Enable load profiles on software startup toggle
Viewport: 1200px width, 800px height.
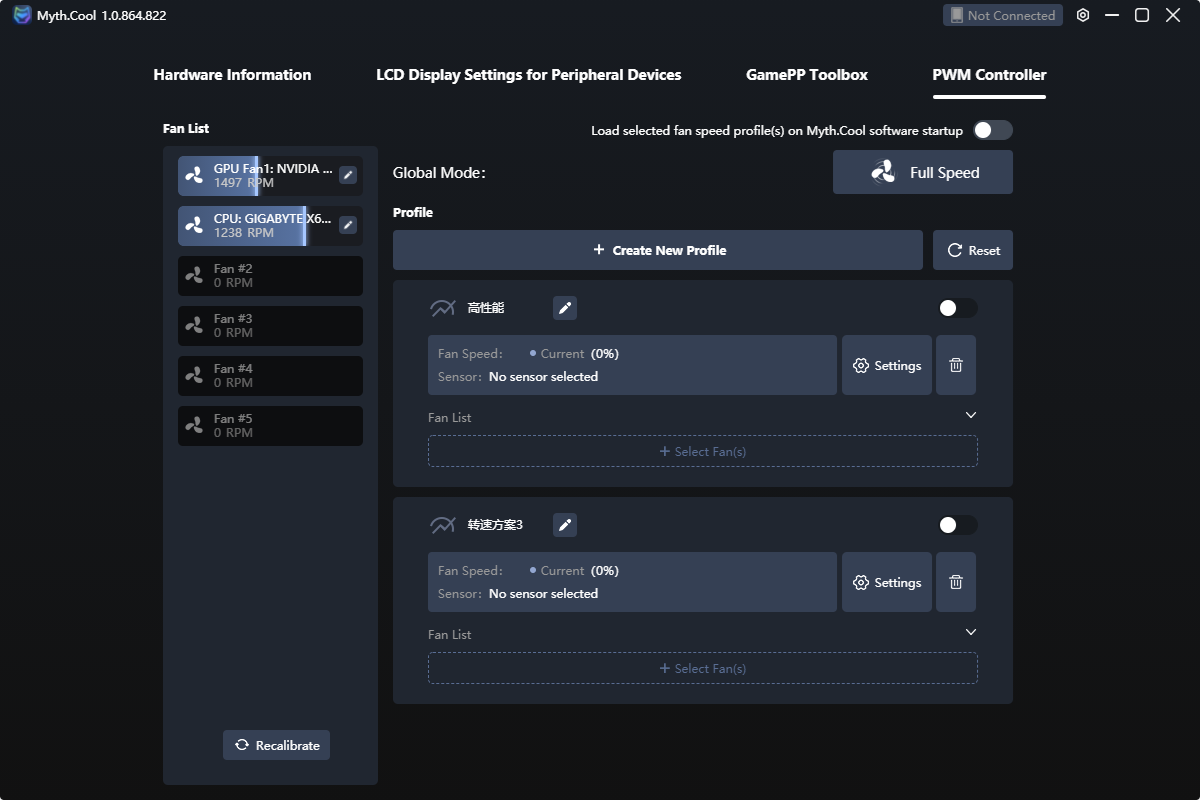click(x=993, y=130)
